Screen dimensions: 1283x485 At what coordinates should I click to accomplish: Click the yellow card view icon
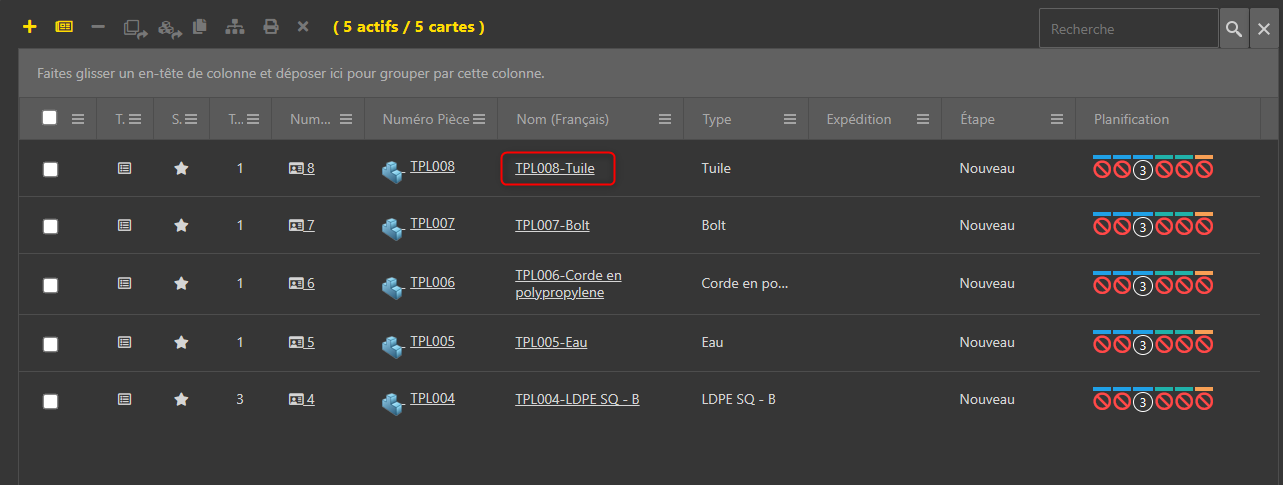(x=64, y=27)
